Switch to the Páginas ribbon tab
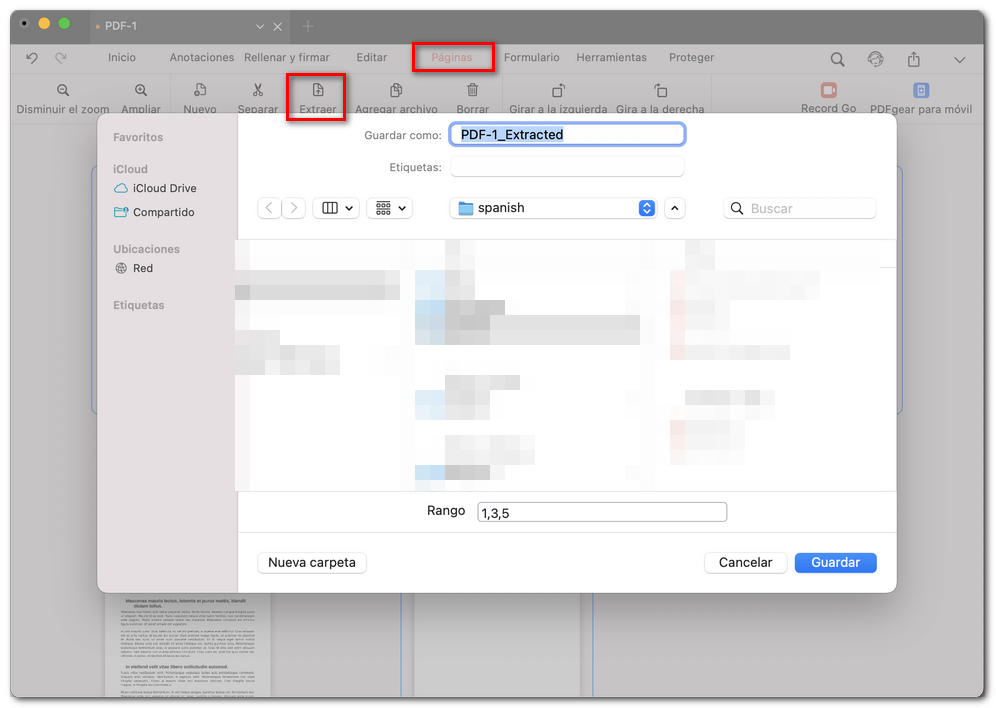This screenshot has width=996, height=708. pos(453,57)
